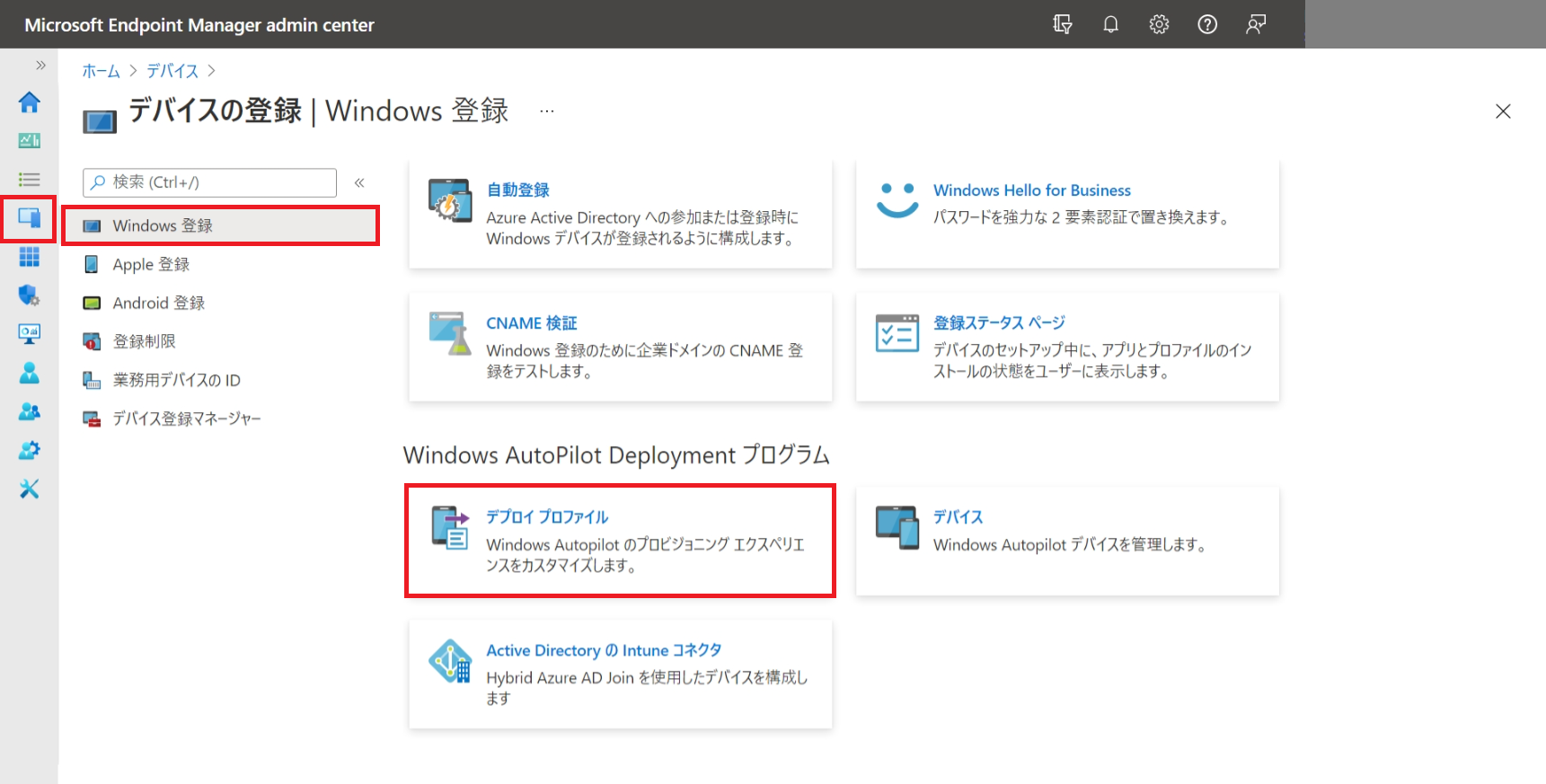Click the Apple 登録 menu icon

[92, 264]
